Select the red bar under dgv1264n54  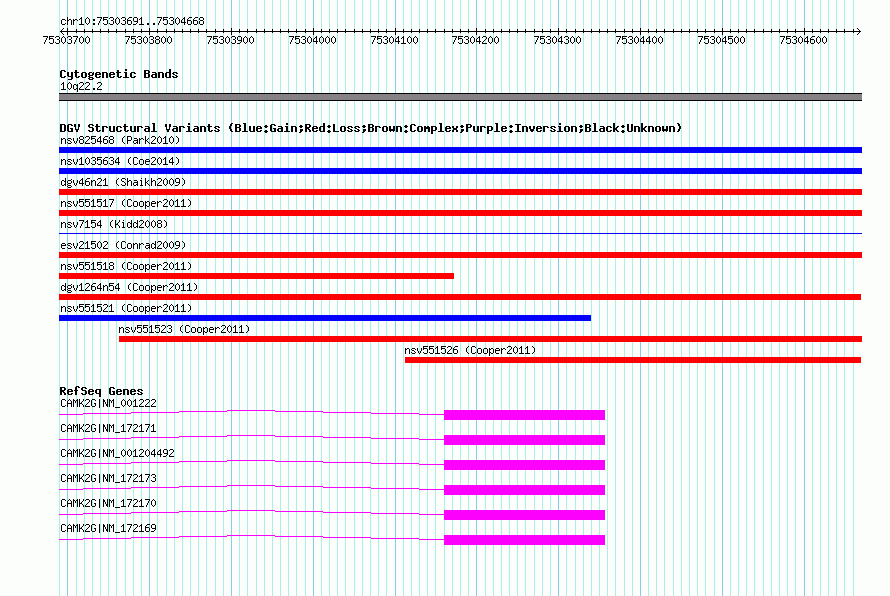pos(460,297)
